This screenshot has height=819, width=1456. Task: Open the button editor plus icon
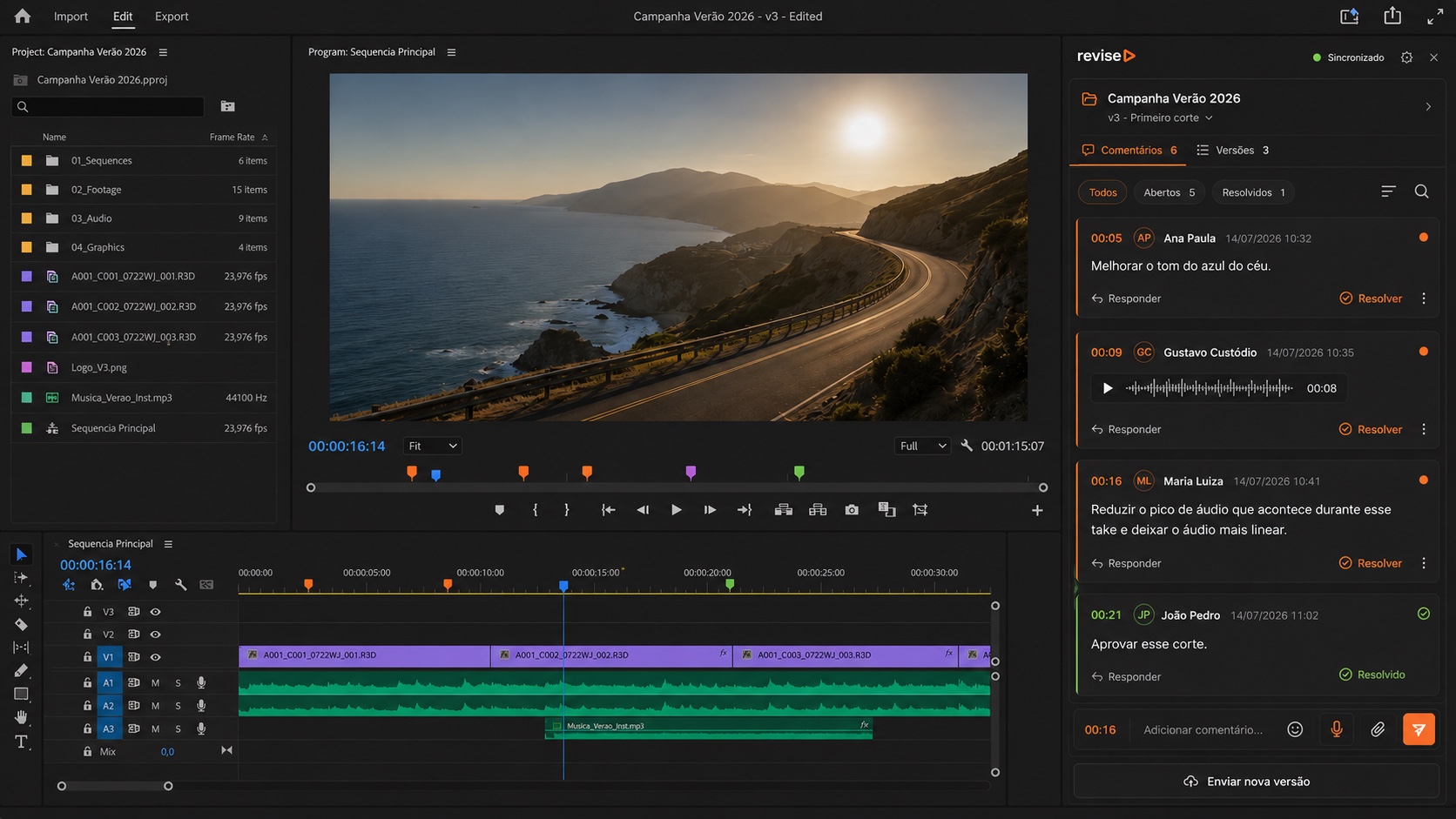[1037, 510]
